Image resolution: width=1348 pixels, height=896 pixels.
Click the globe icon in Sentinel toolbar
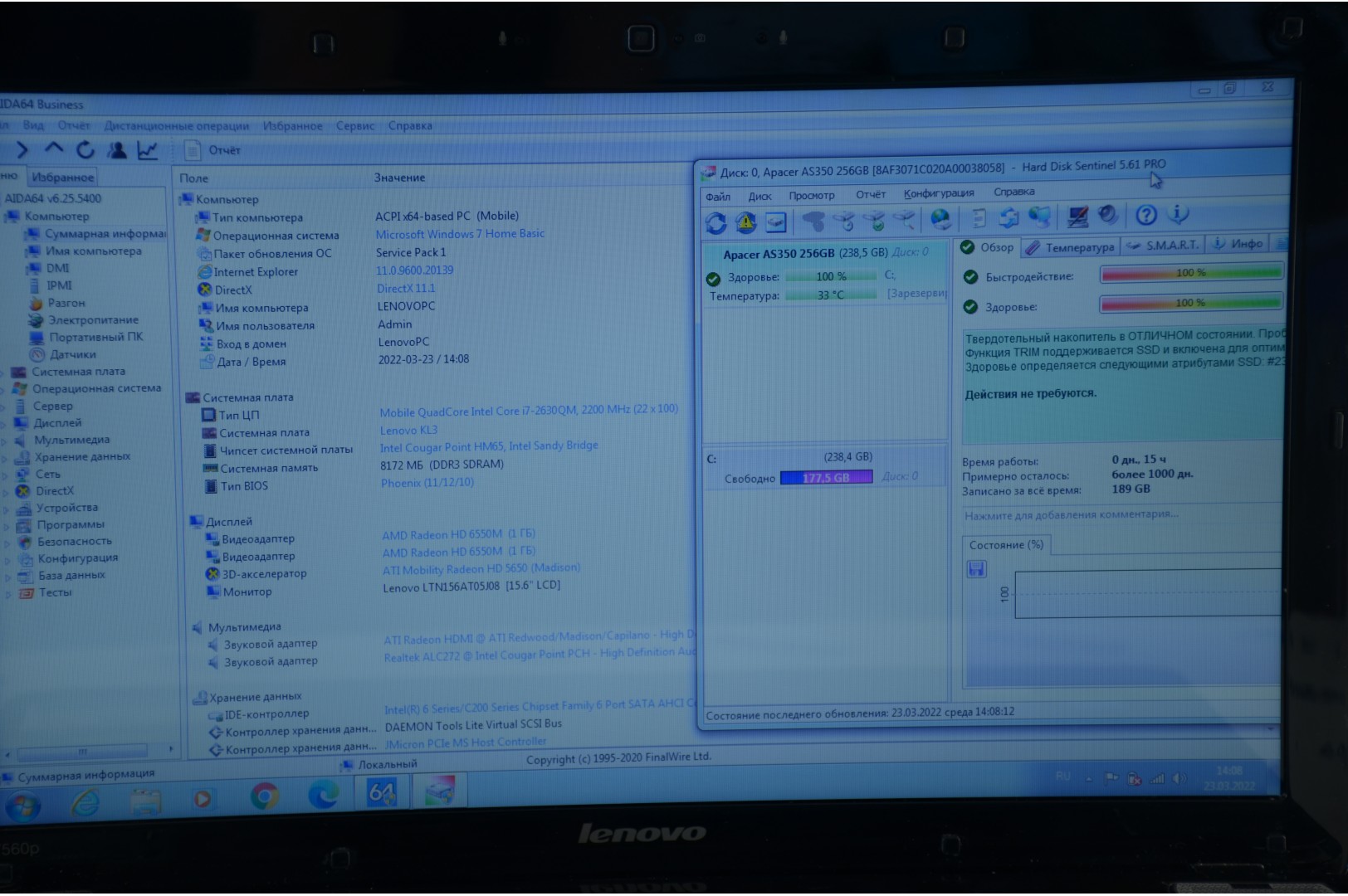[940, 218]
